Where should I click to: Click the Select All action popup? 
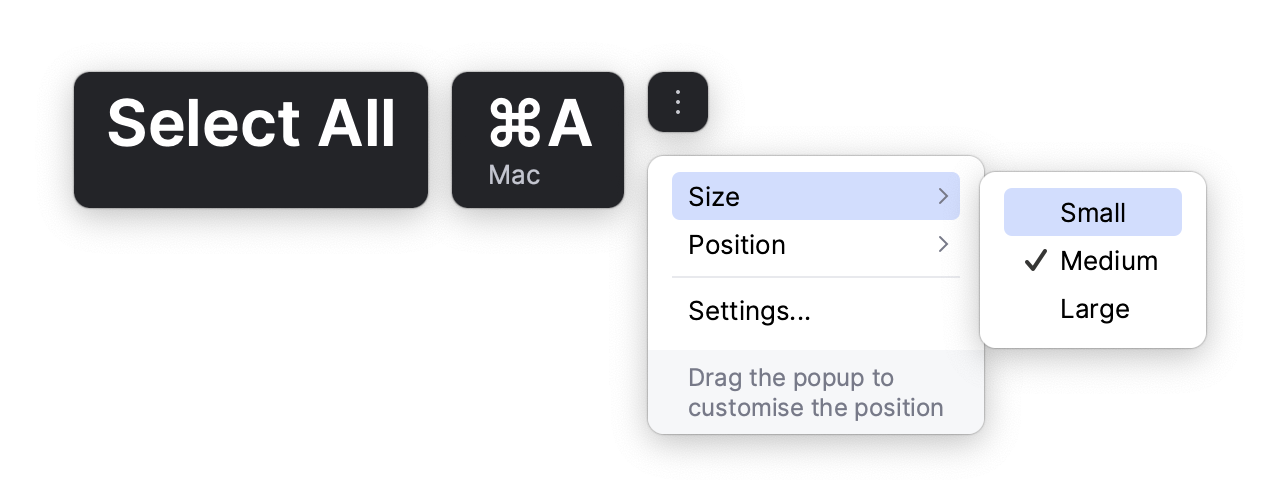[251, 140]
